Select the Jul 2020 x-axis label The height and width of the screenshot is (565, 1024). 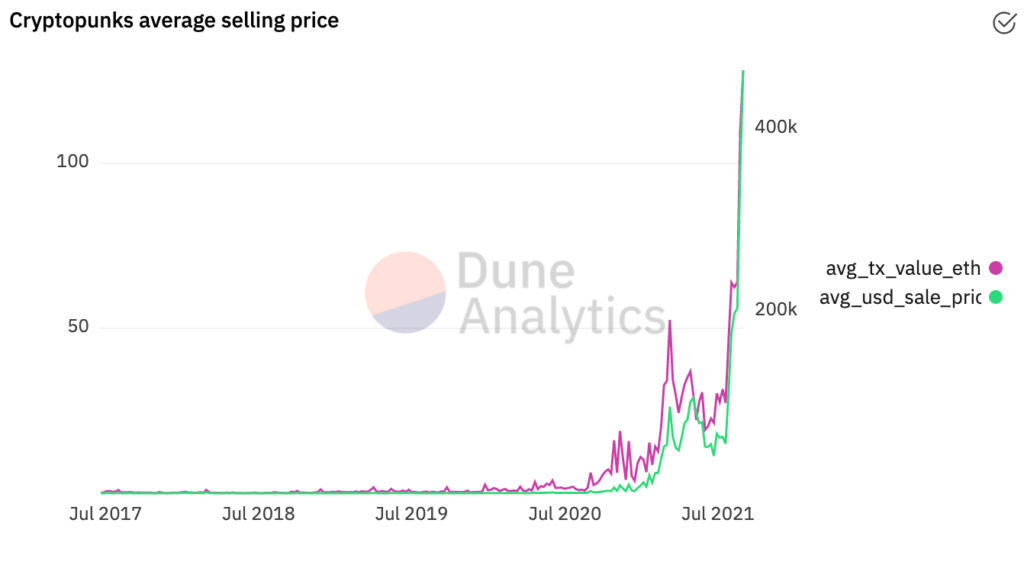[564, 513]
